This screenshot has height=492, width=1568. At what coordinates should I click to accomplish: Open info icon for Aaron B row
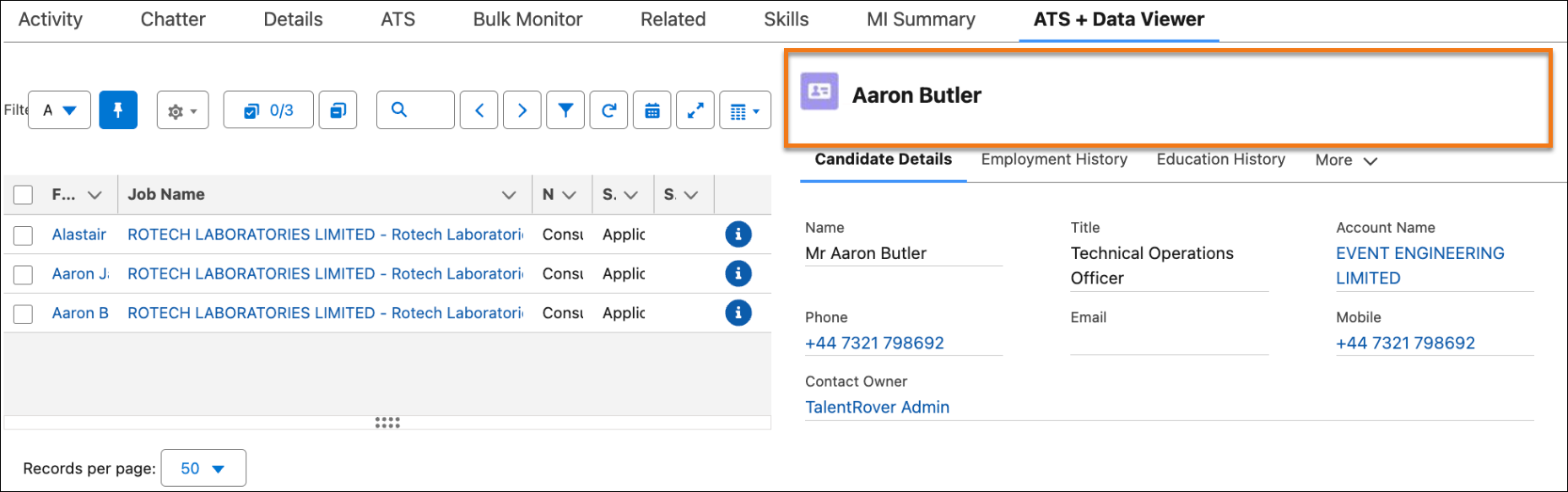pyautogui.click(x=738, y=313)
